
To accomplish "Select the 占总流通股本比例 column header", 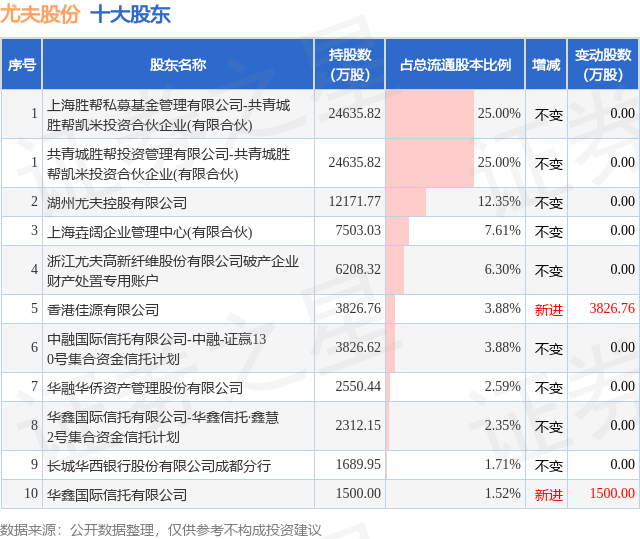I will pyautogui.click(x=455, y=64).
